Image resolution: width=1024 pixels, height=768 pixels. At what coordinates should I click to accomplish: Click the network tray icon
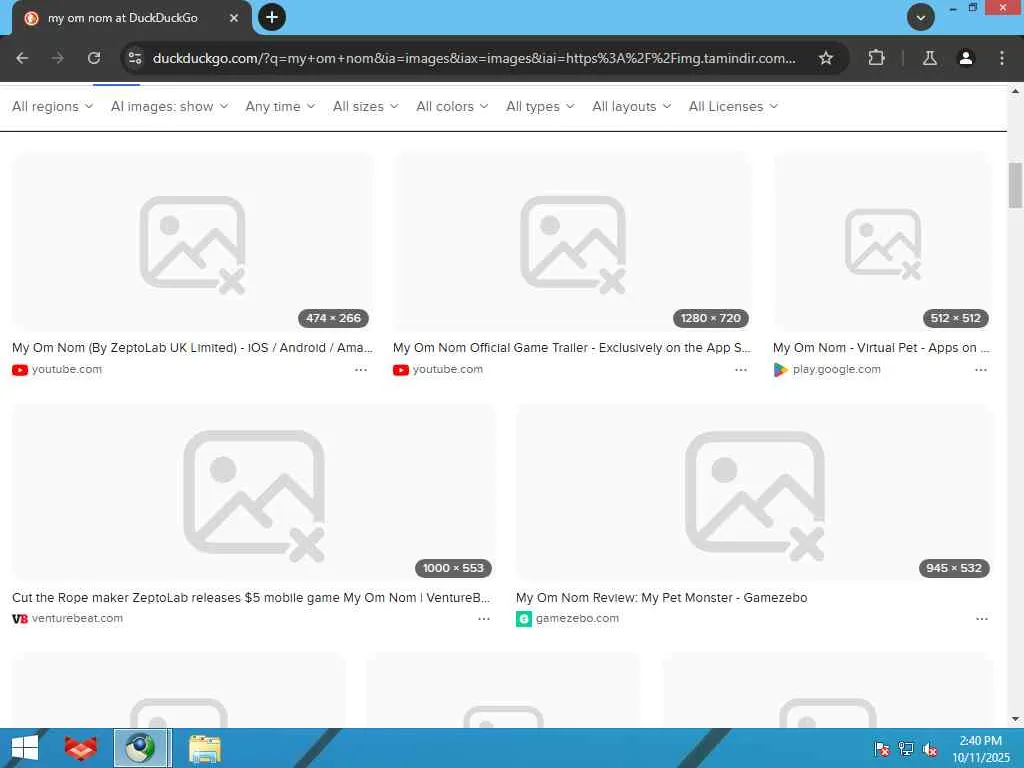[906, 749]
